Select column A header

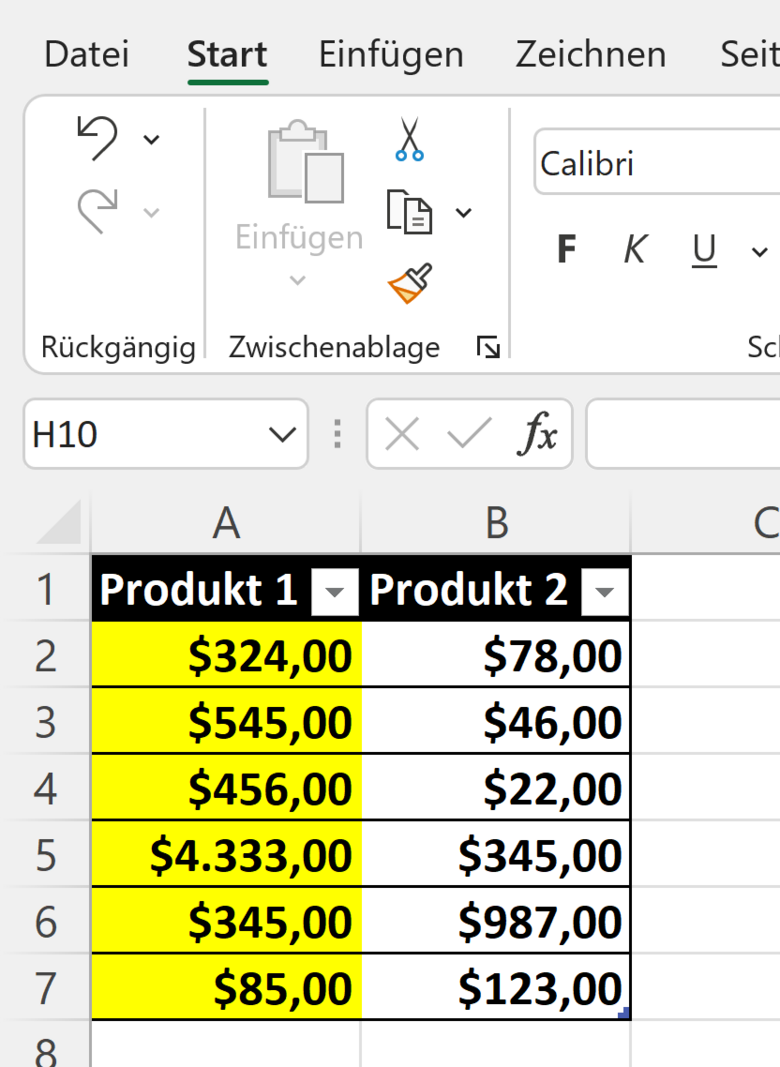click(226, 523)
